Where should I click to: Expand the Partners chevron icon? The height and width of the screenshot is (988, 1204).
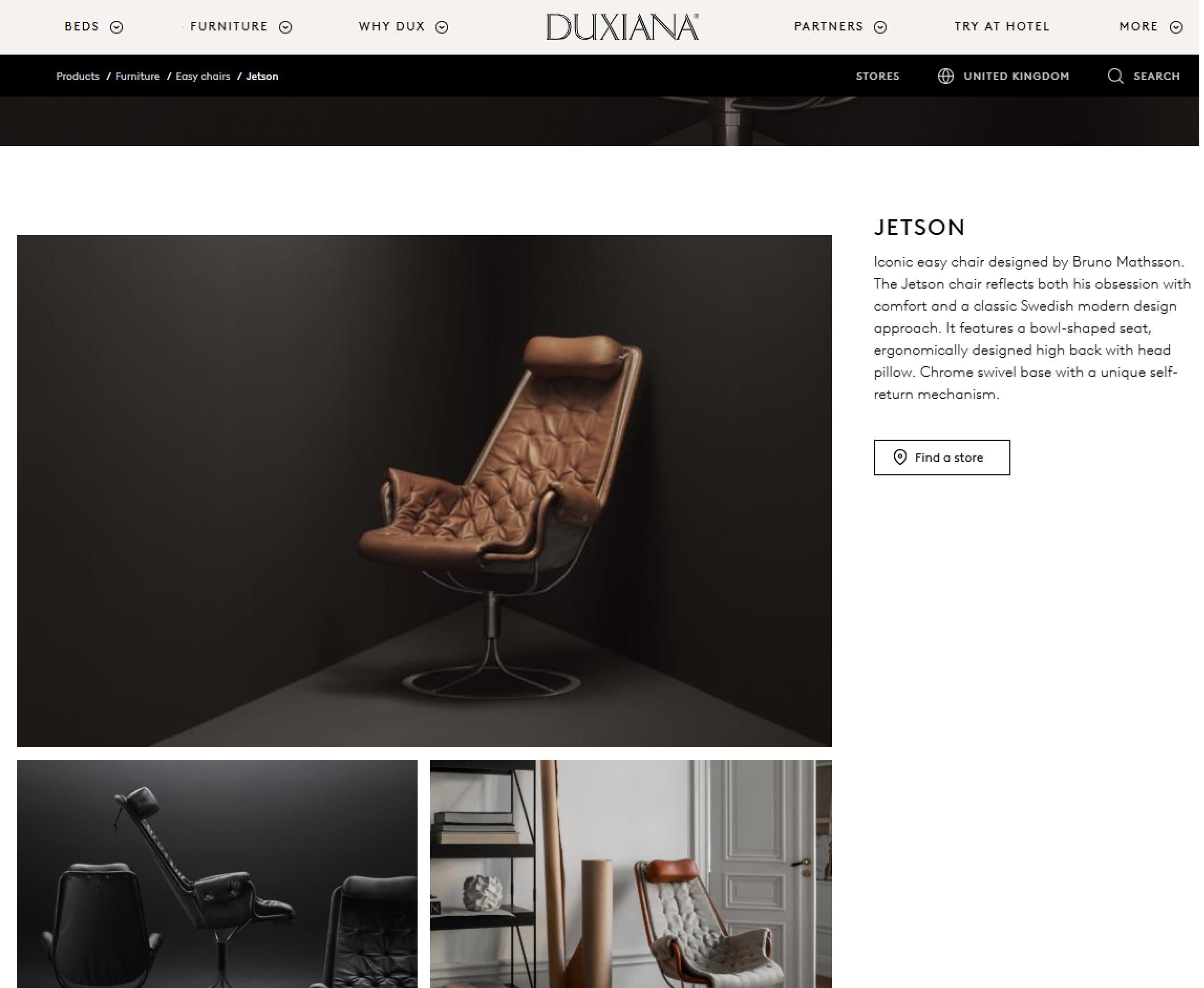(880, 27)
